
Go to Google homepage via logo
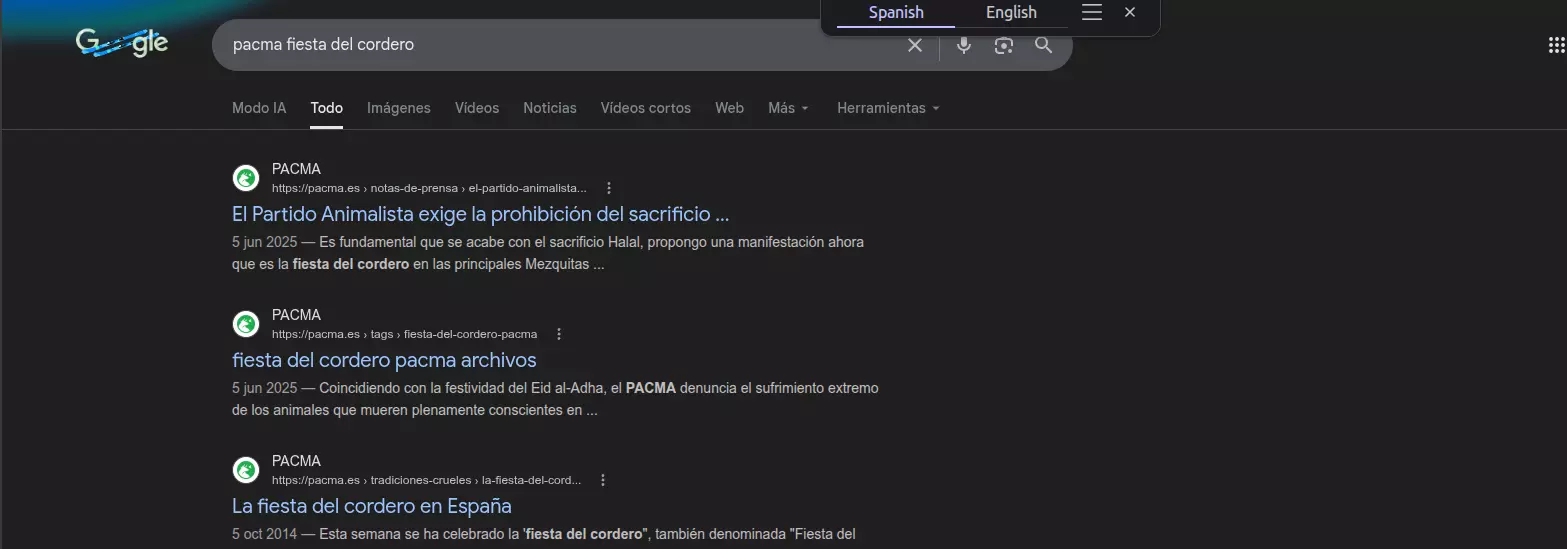[122, 43]
